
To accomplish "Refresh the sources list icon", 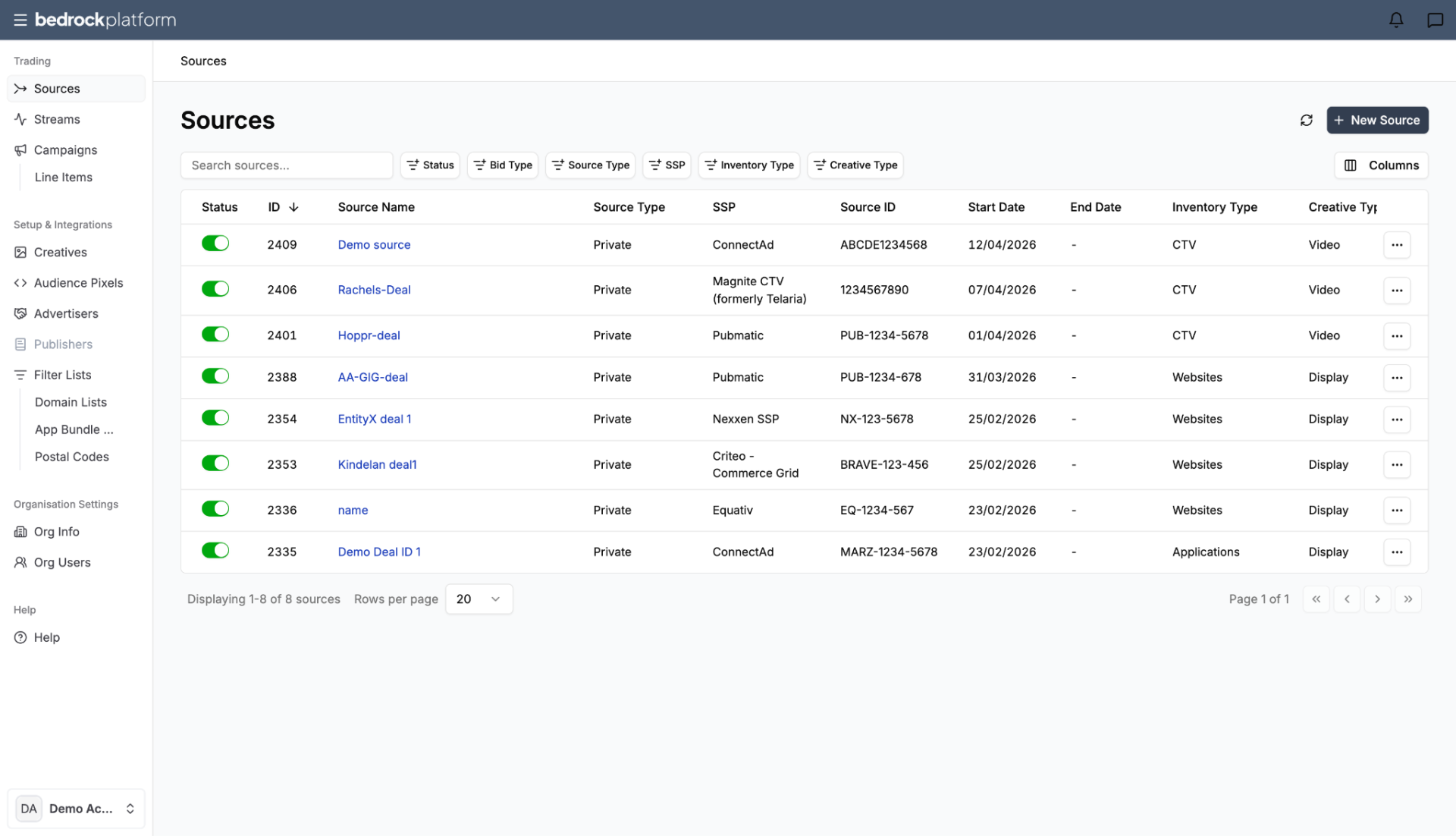I will tap(1307, 120).
